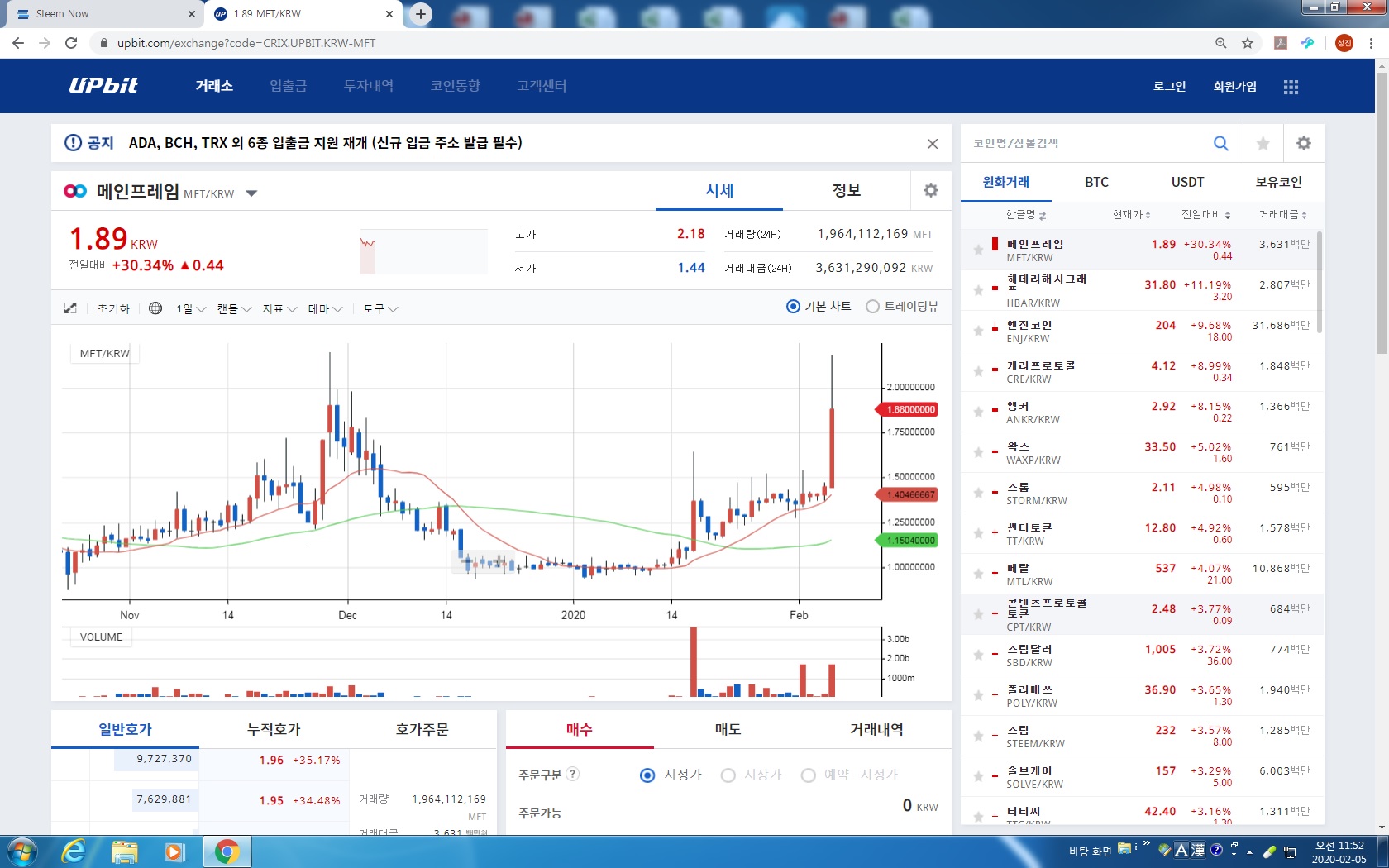Favorite 메탈 MTL/KRW with its star
Image resolution: width=1389 pixels, height=868 pixels.
[978, 574]
